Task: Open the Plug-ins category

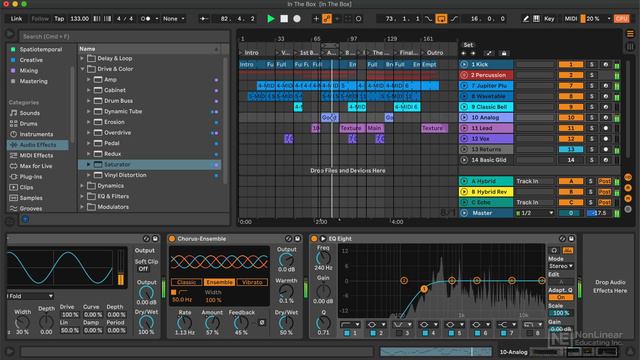Action: (31, 177)
